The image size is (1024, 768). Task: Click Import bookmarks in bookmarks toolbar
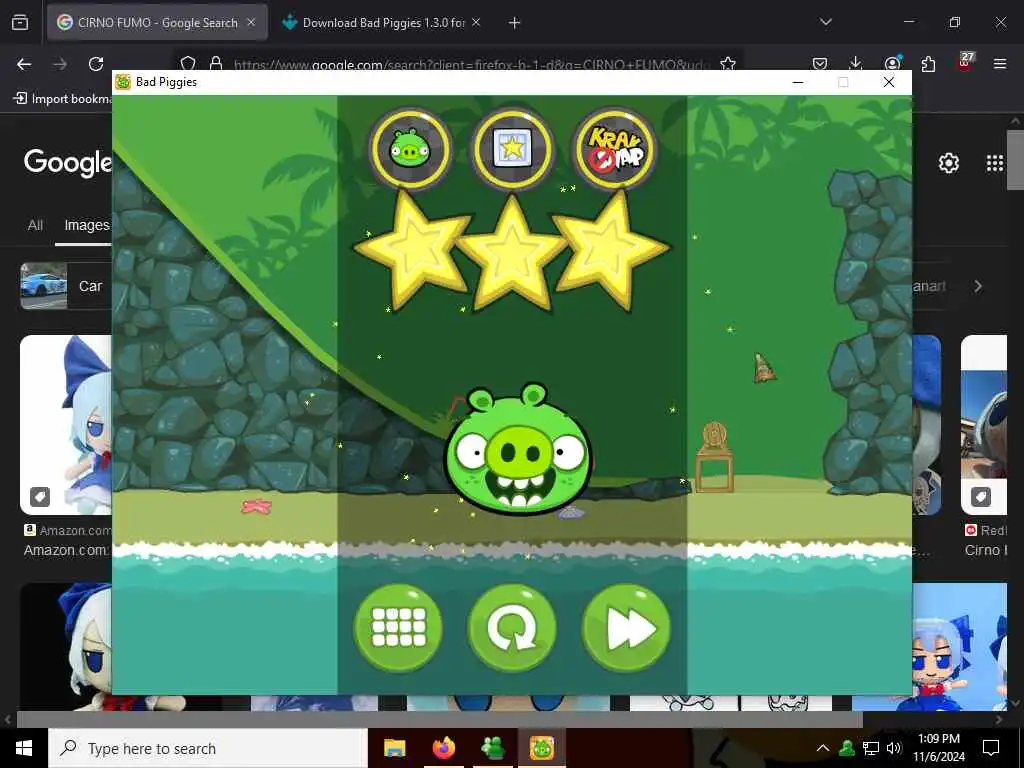point(63,99)
